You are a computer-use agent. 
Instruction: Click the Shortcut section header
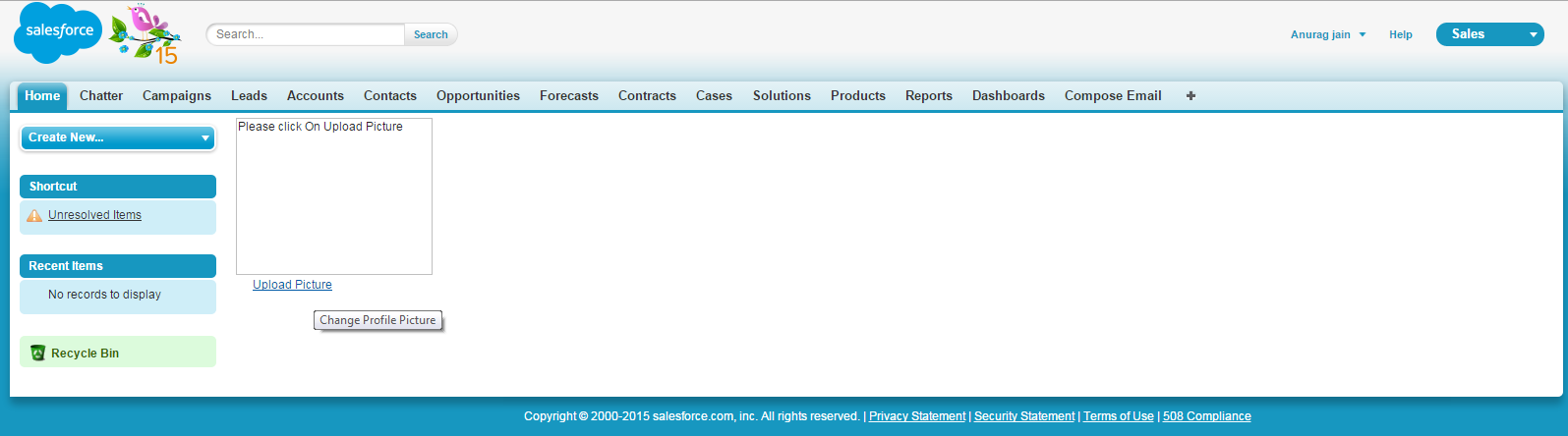point(118,187)
